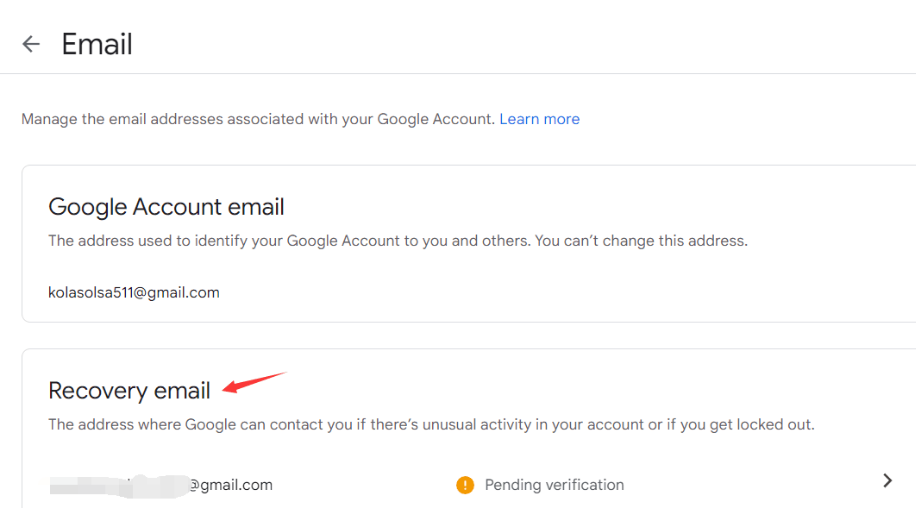Select the Recovery email heading
Viewport: 916px width, 508px height.
129,391
